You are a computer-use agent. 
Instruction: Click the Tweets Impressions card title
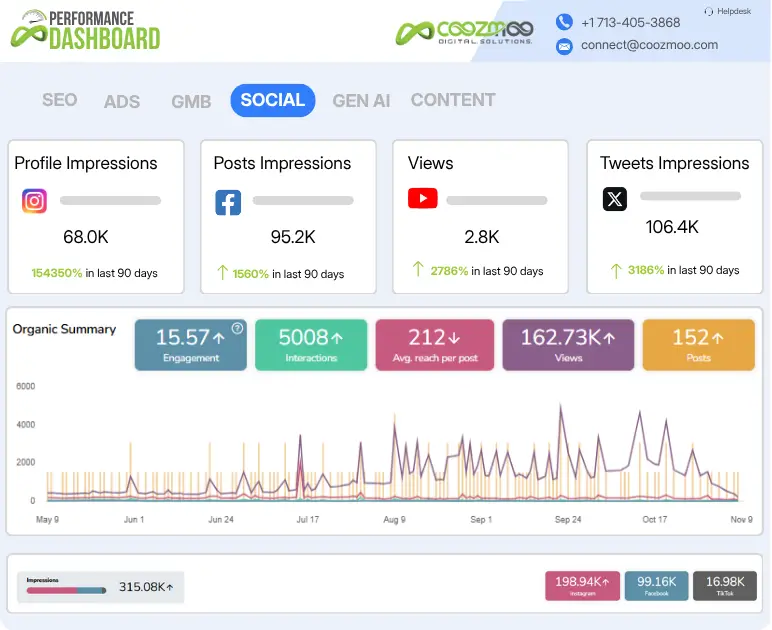(675, 163)
